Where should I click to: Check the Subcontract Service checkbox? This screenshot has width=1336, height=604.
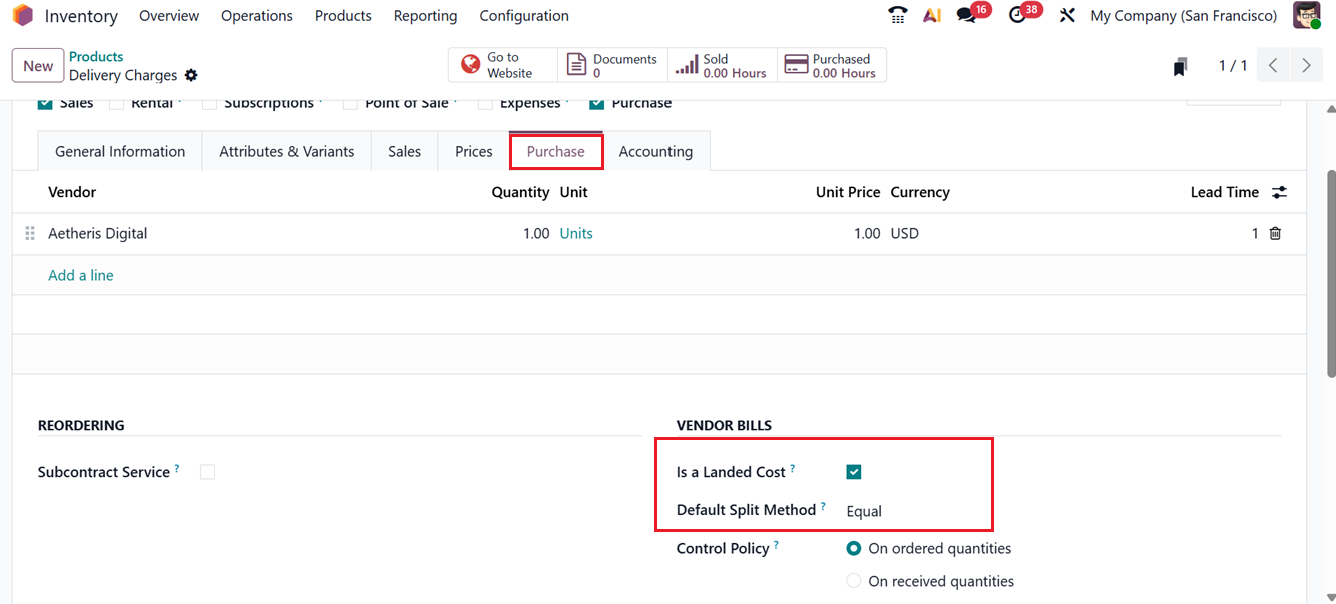(207, 471)
